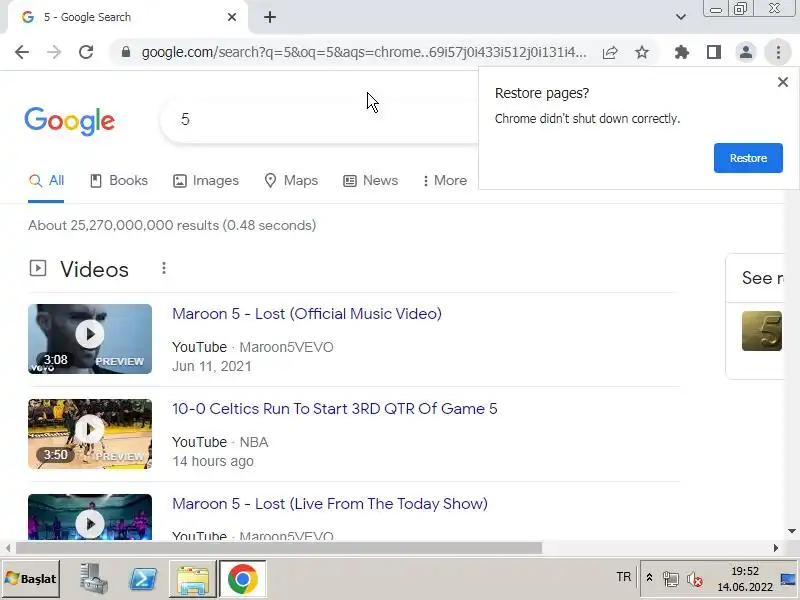Viewport: 800px width, 600px height.
Task: Open the Videos section three-dot menu
Action: coord(164,268)
